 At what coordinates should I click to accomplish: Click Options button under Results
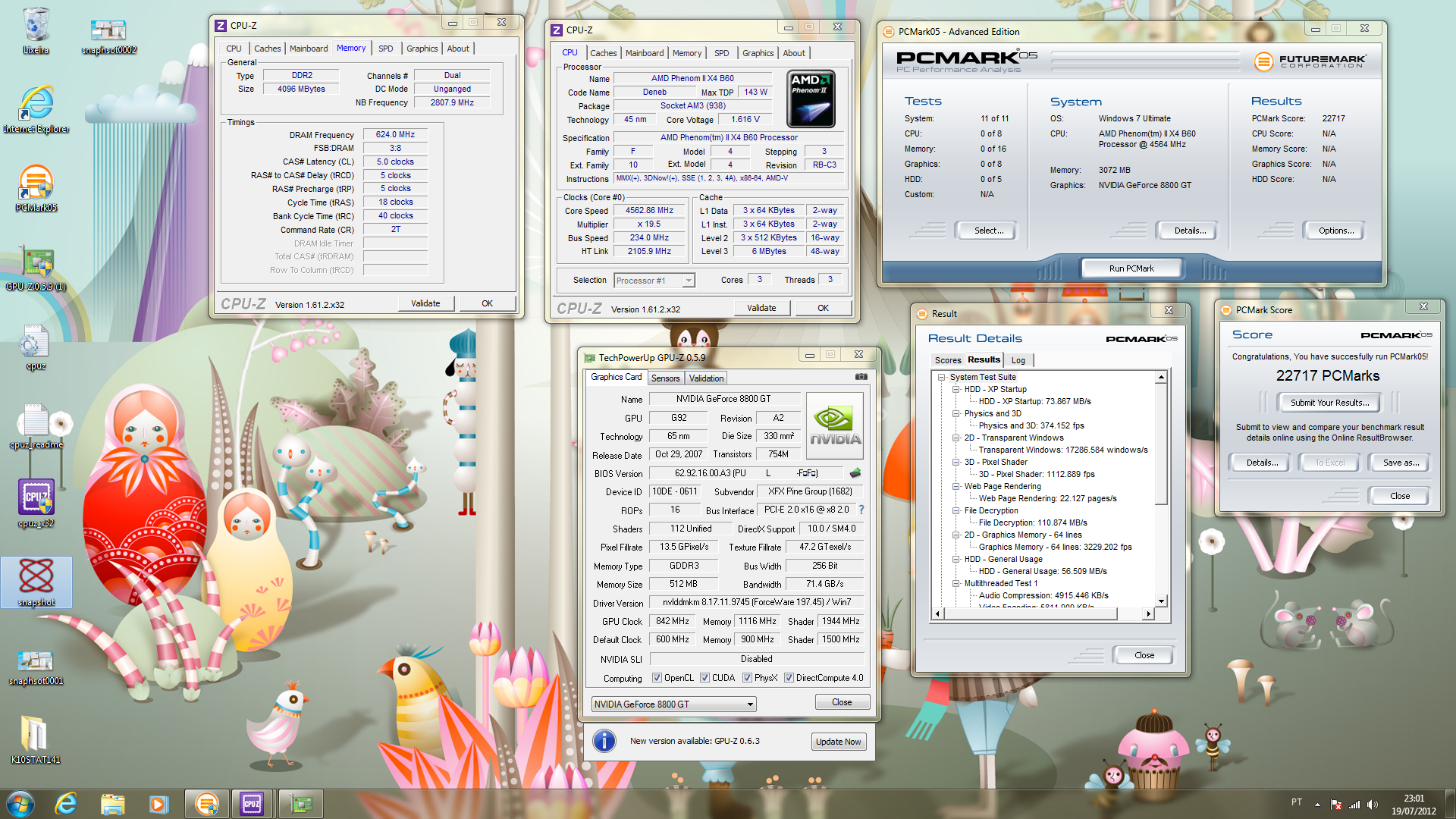tap(1335, 231)
